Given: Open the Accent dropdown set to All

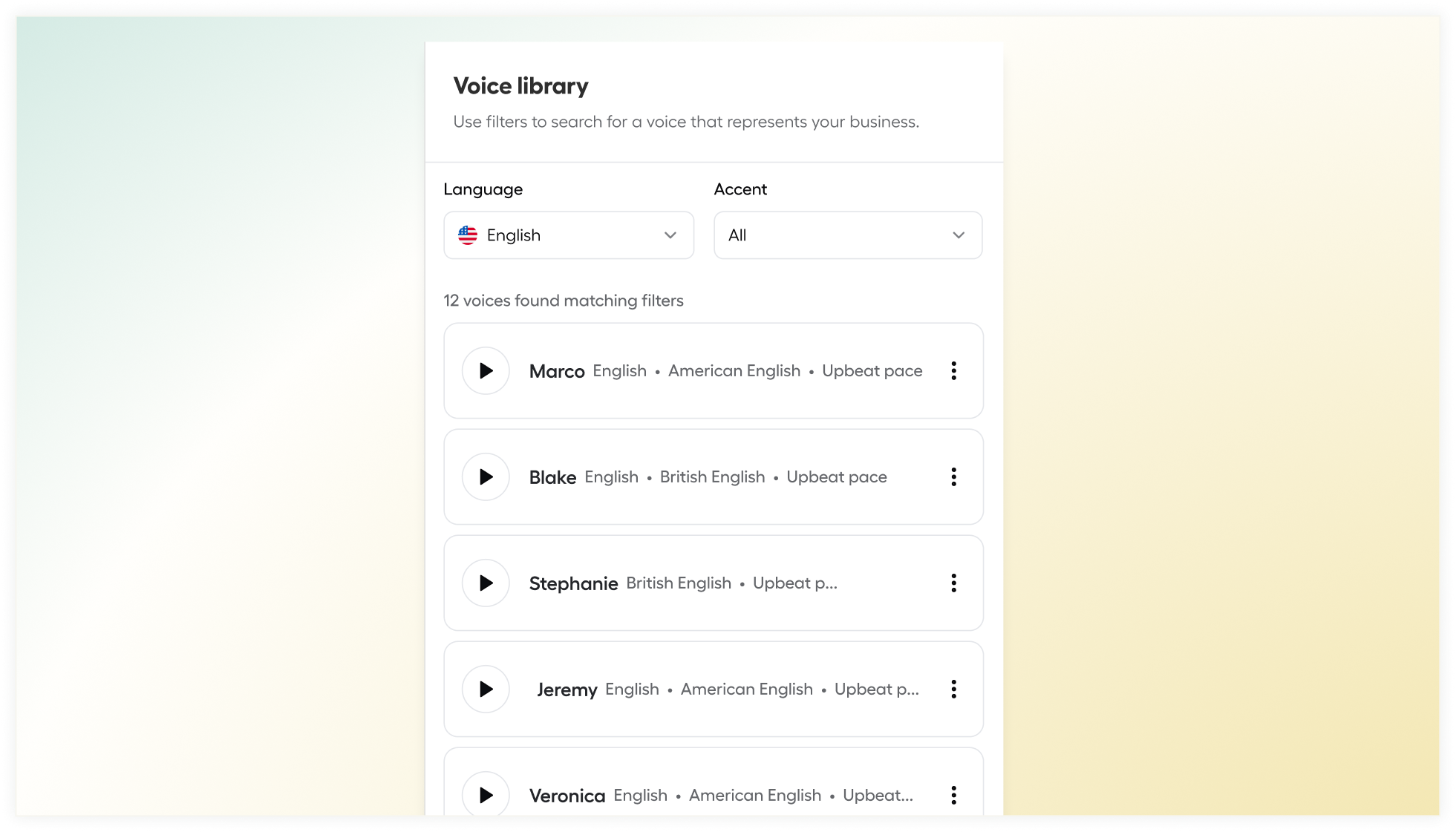Looking at the screenshot, I should click(x=848, y=235).
